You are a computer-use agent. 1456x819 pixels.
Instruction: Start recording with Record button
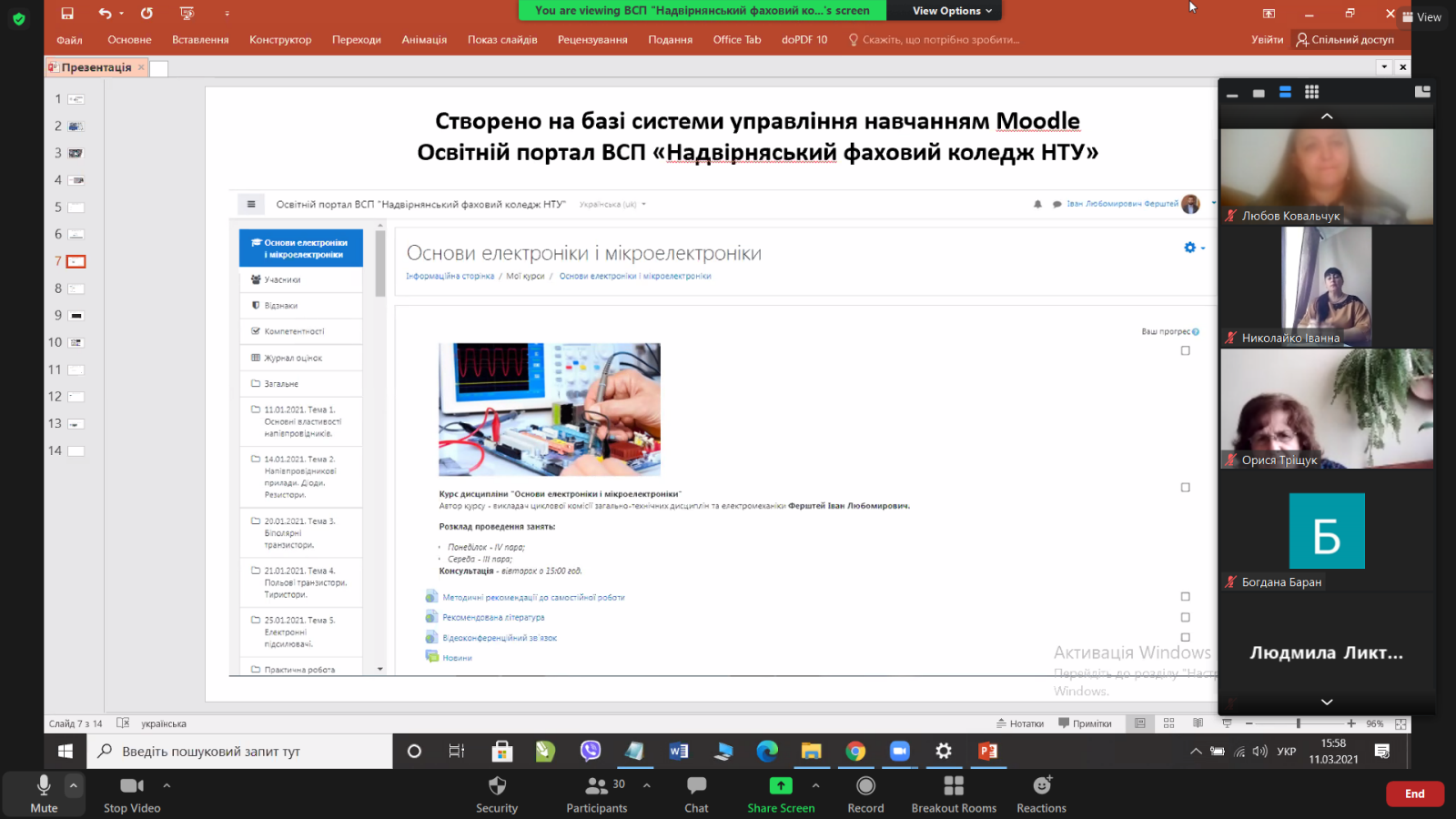point(865,793)
